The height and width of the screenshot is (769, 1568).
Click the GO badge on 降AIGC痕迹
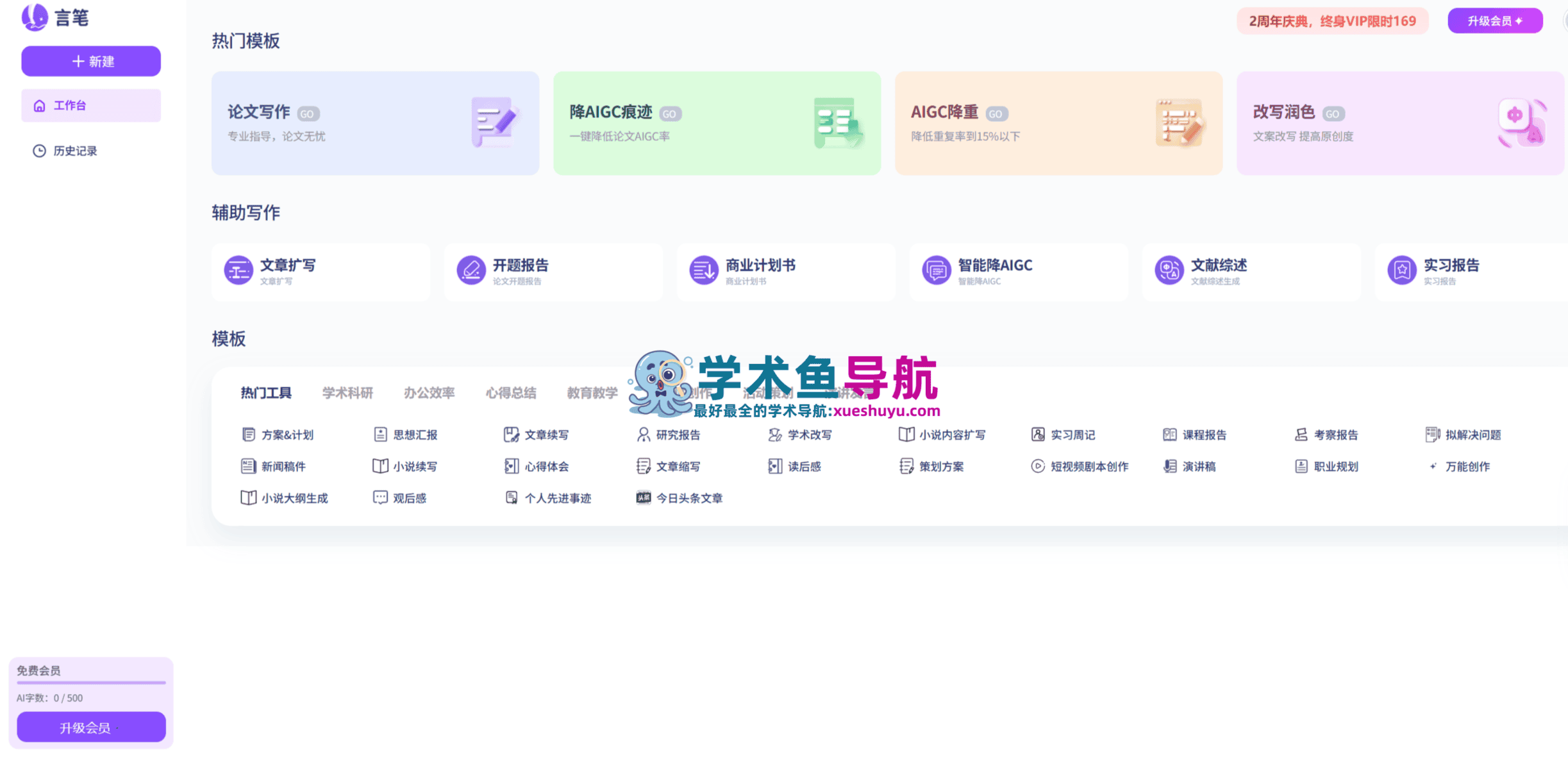pos(670,114)
